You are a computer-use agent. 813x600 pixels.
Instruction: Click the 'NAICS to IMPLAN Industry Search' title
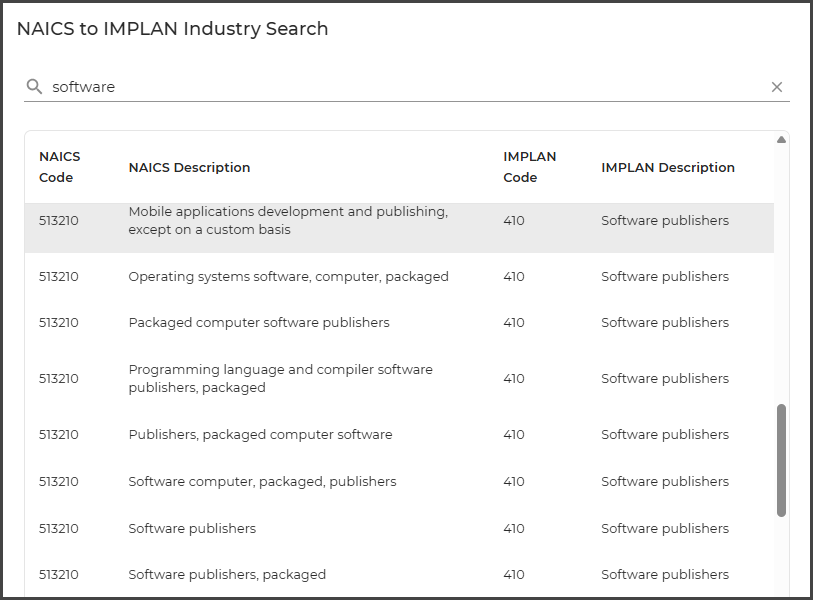(x=173, y=29)
